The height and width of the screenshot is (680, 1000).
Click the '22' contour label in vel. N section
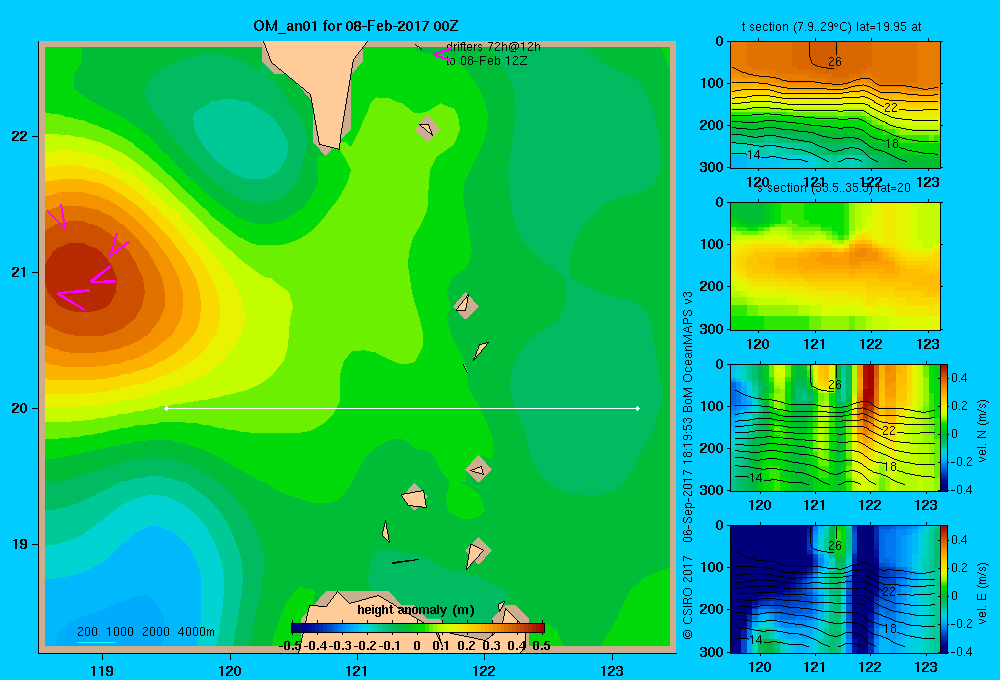(x=889, y=431)
